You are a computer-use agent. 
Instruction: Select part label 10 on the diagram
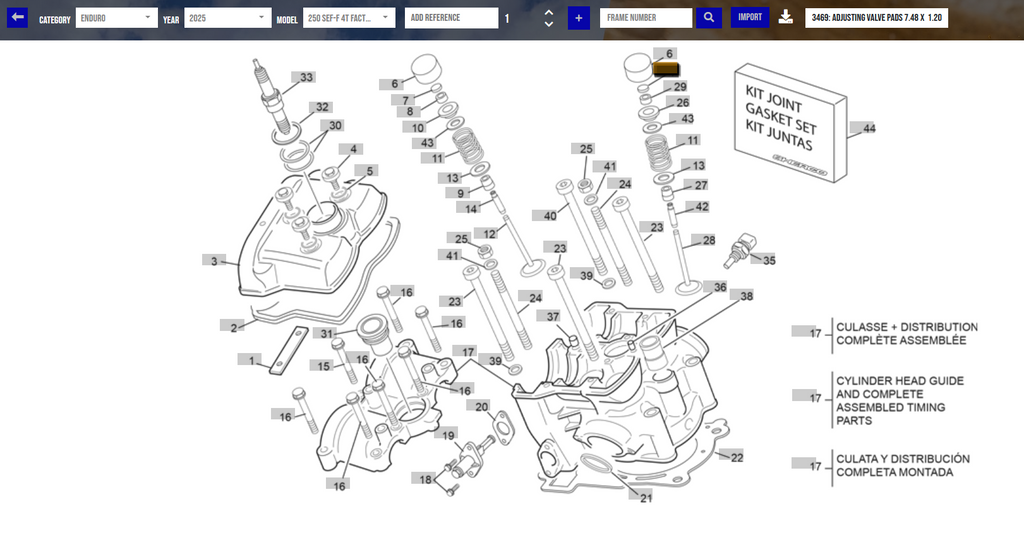click(416, 128)
